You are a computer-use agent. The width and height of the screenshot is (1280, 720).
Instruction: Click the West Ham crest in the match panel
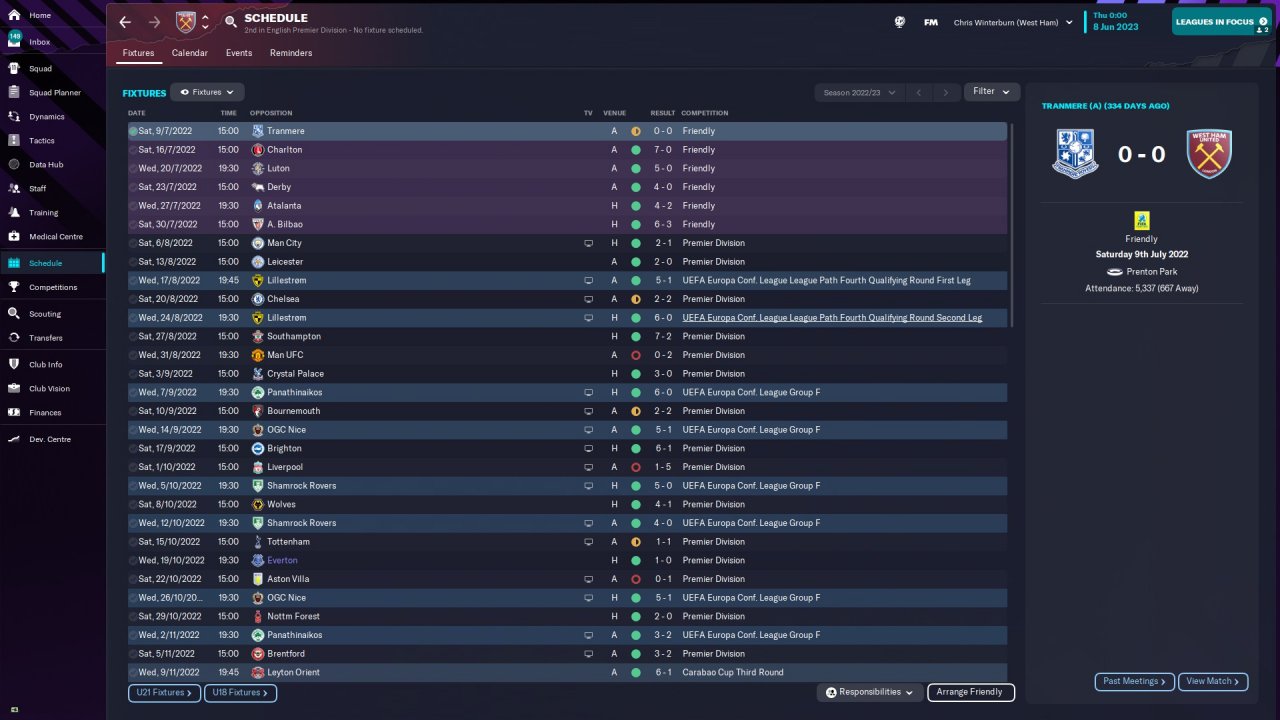(1209, 154)
